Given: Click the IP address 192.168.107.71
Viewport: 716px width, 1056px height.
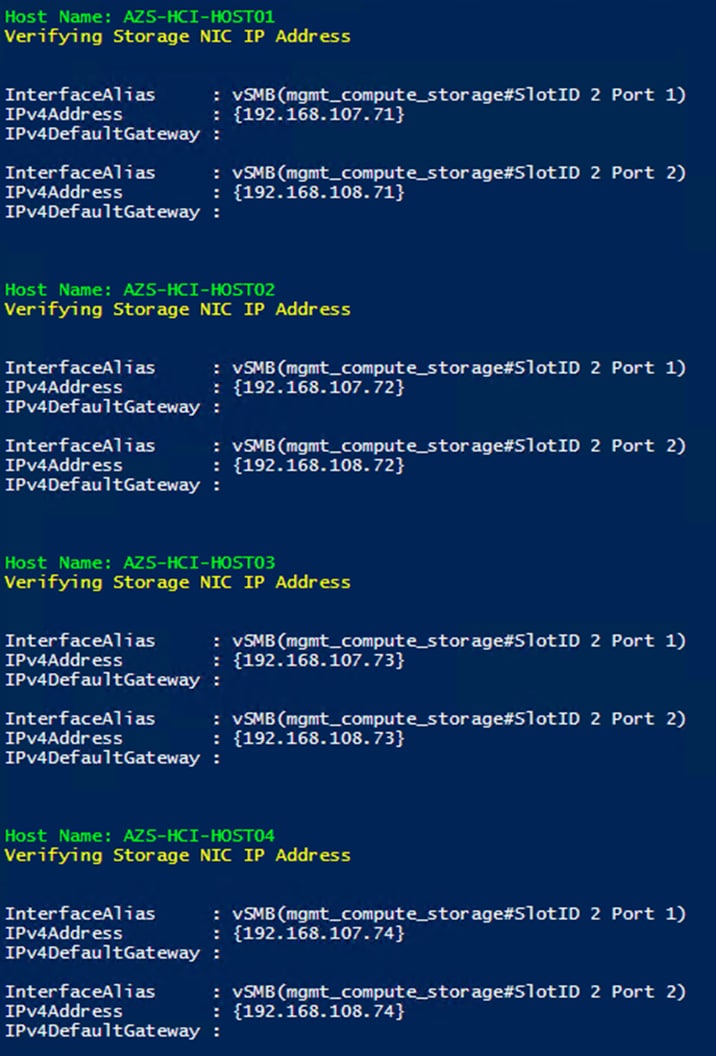Looking at the screenshot, I should [x=319, y=114].
